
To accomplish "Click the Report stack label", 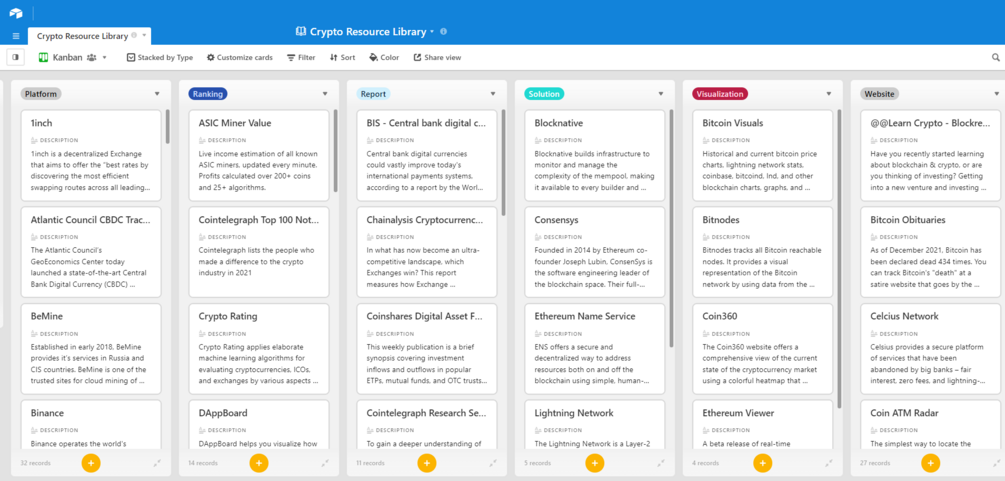I will [373, 94].
